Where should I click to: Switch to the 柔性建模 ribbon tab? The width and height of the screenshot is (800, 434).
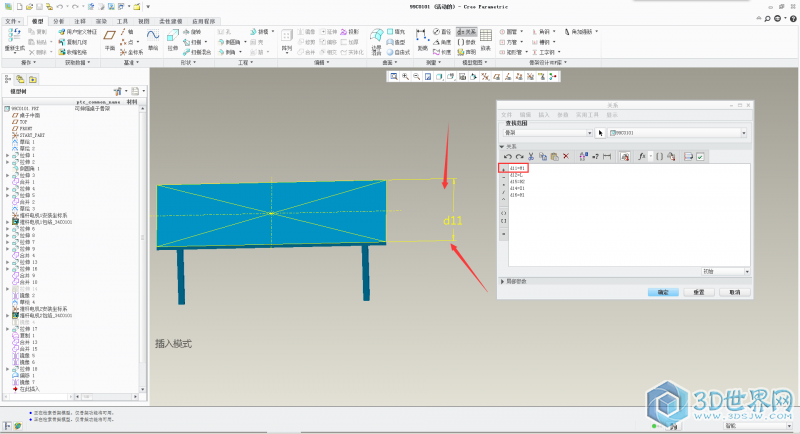pos(170,21)
